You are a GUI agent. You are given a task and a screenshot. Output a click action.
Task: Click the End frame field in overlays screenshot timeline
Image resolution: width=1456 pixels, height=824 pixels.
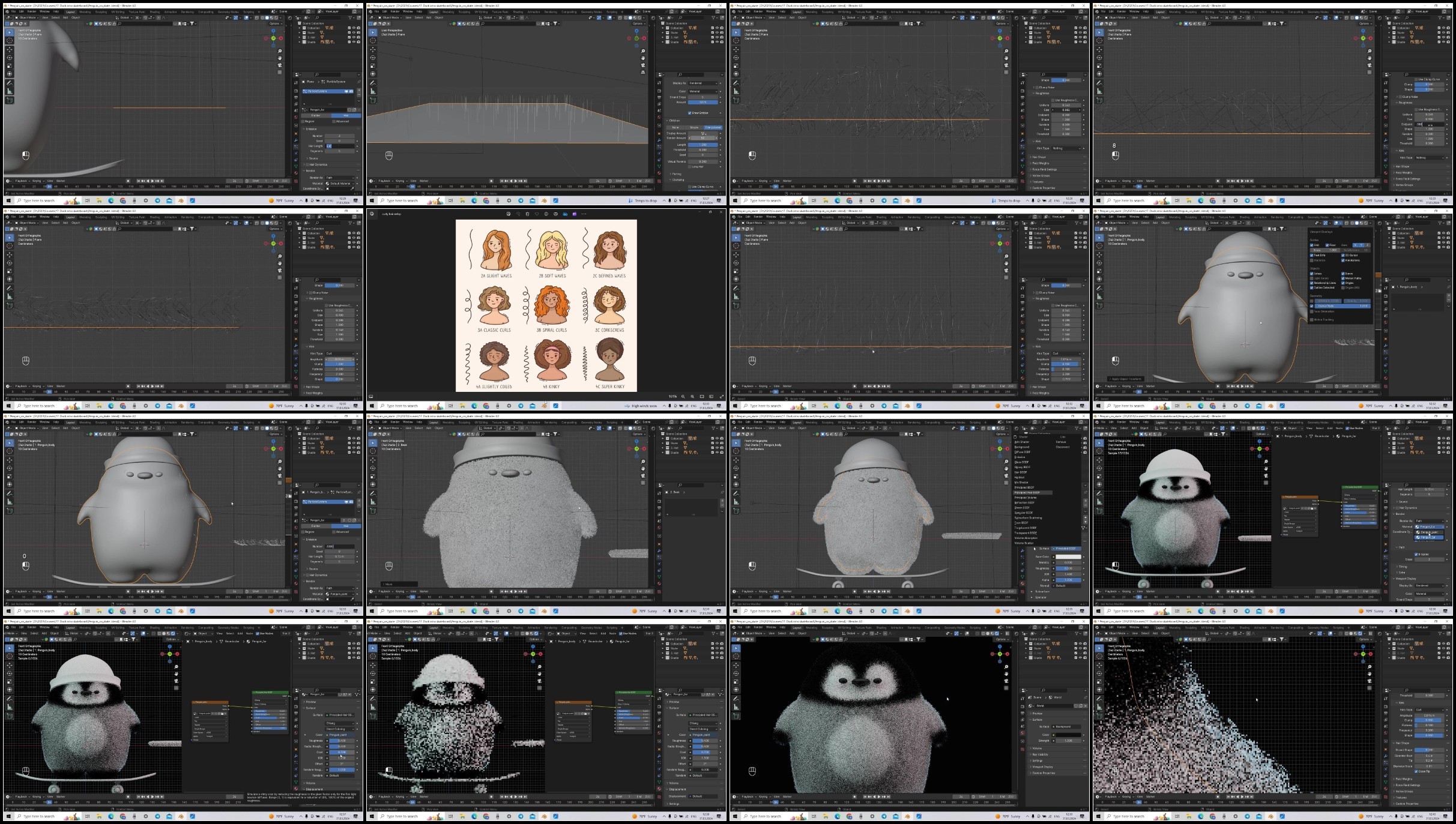(x=1370, y=386)
